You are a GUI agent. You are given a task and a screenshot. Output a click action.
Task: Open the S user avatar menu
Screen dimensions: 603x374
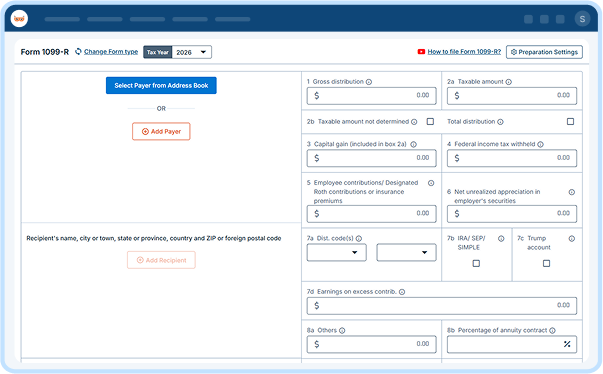tap(582, 19)
